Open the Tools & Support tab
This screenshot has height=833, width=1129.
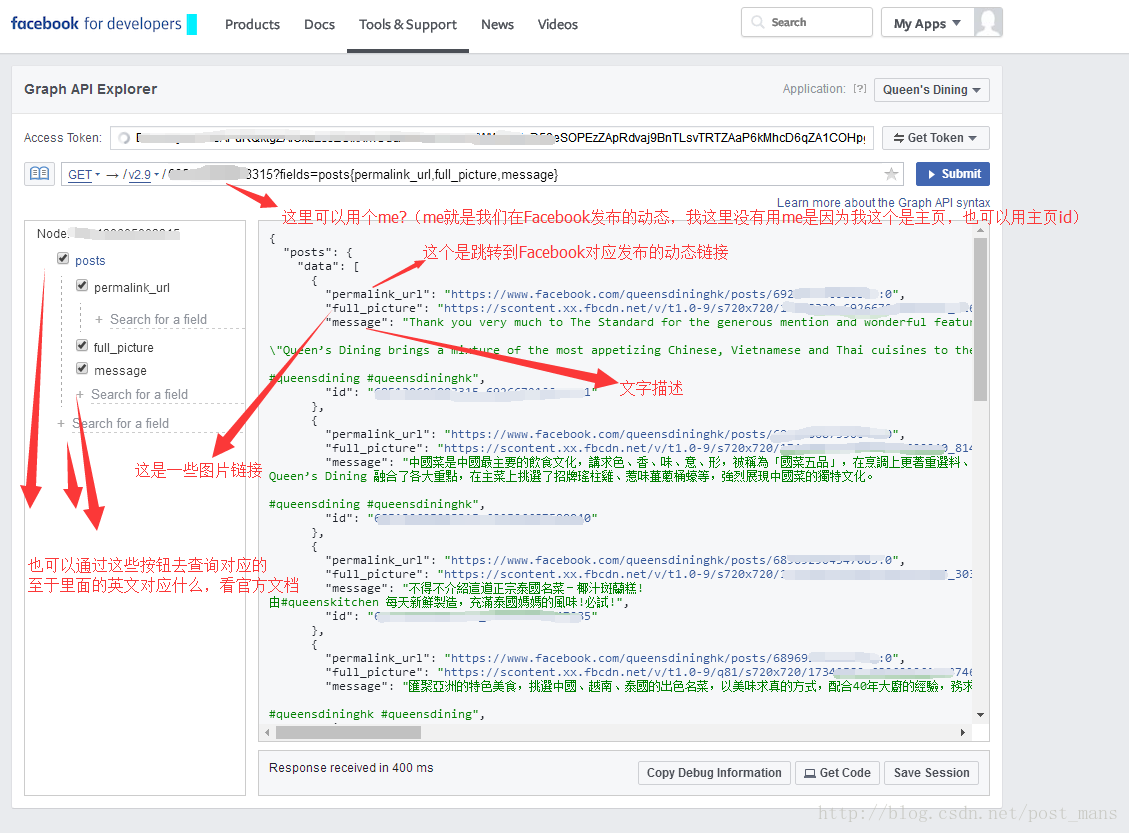[x=408, y=24]
